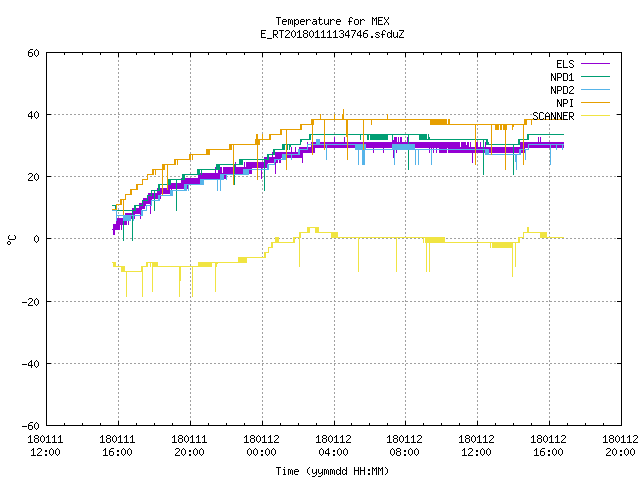Click the orange NPI legend line sample

coord(595,103)
